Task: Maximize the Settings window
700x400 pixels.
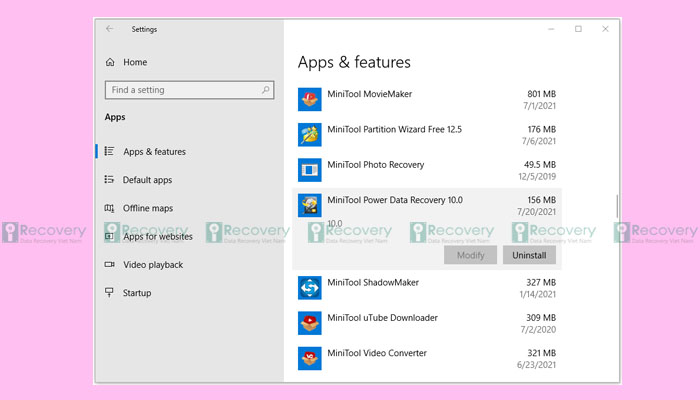Action: [578, 29]
